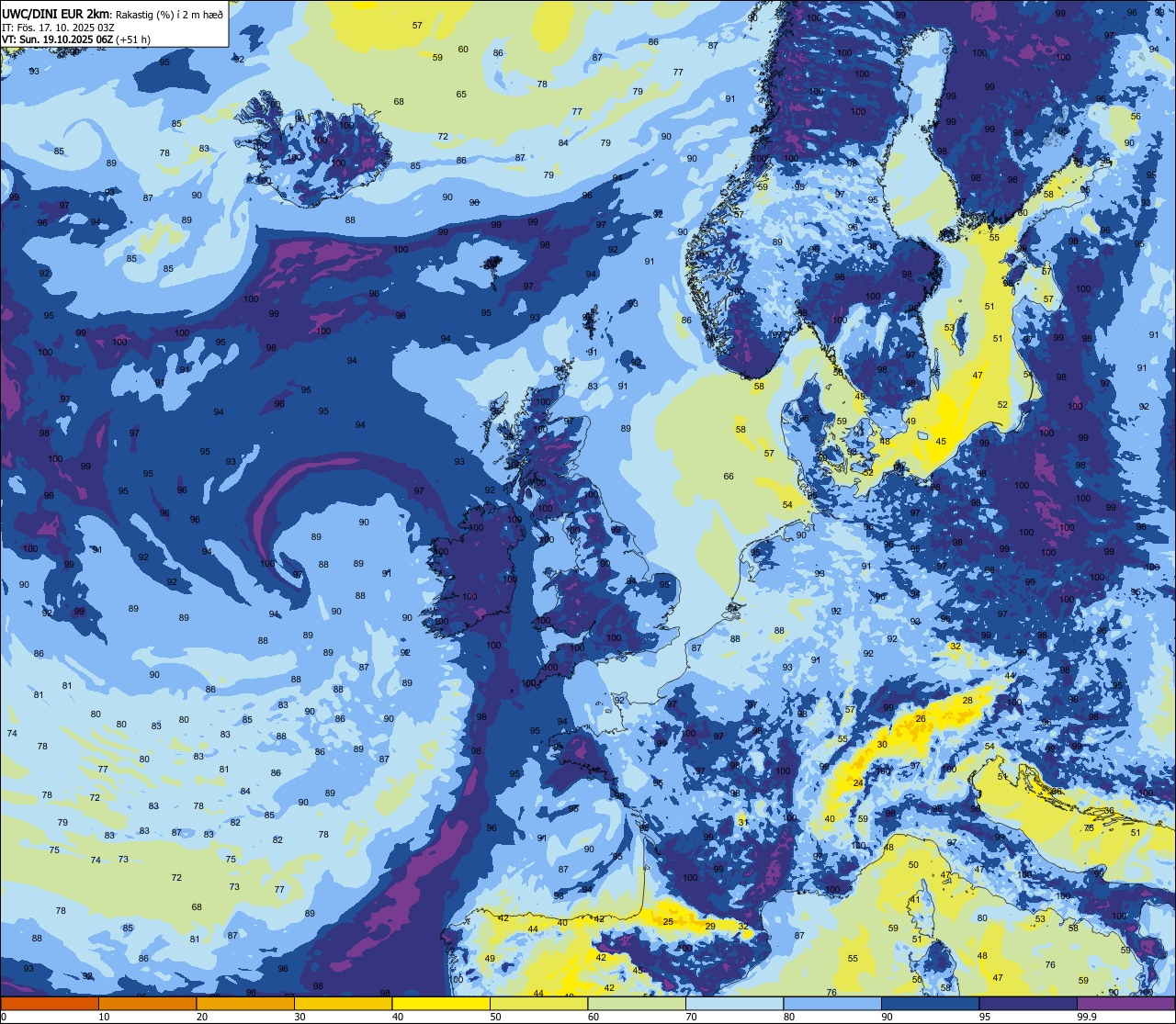Click the humidity value 29 in the Pyrenees
The height and width of the screenshot is (1024, 1176).
pyautogui.click(x=710, y=927)
